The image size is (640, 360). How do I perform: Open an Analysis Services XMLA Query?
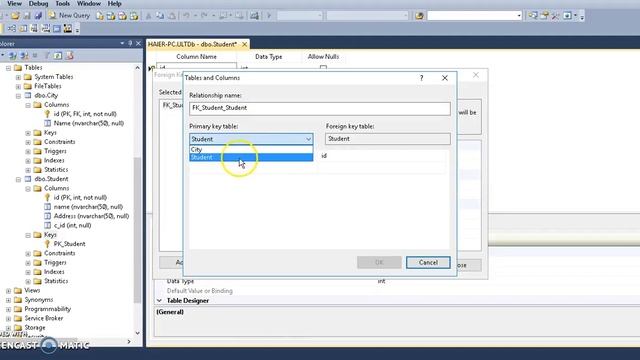pos(134,16)
